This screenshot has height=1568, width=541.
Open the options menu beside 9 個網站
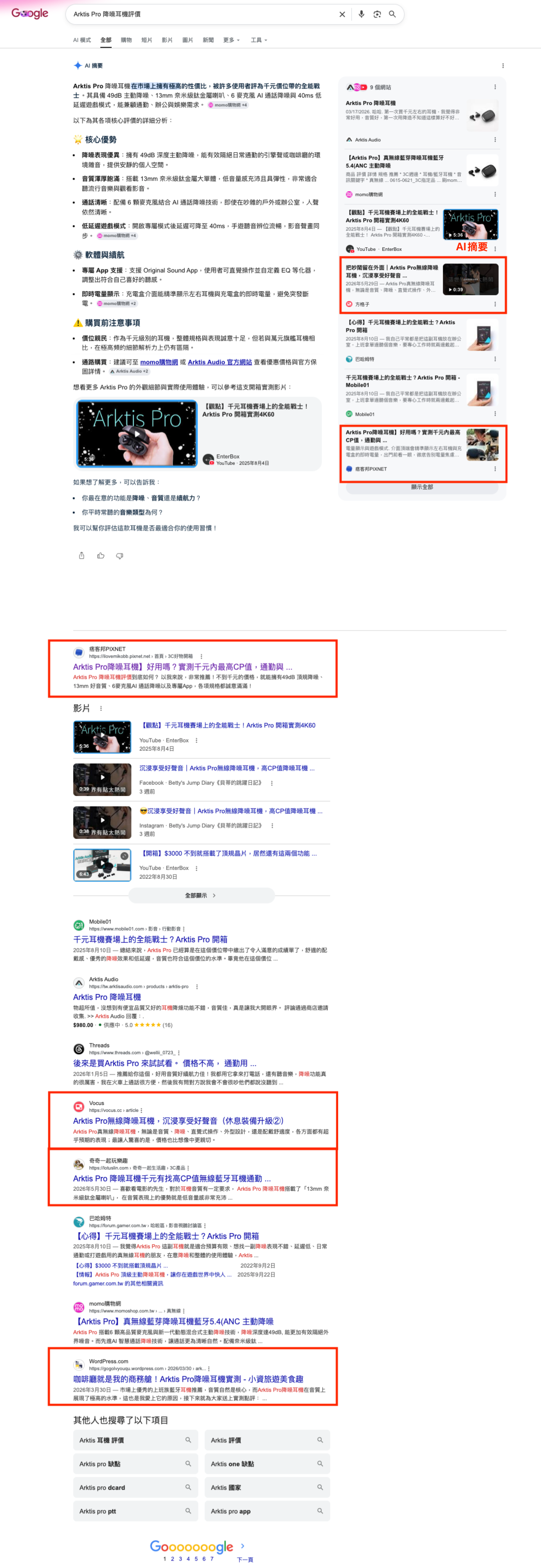495,87
